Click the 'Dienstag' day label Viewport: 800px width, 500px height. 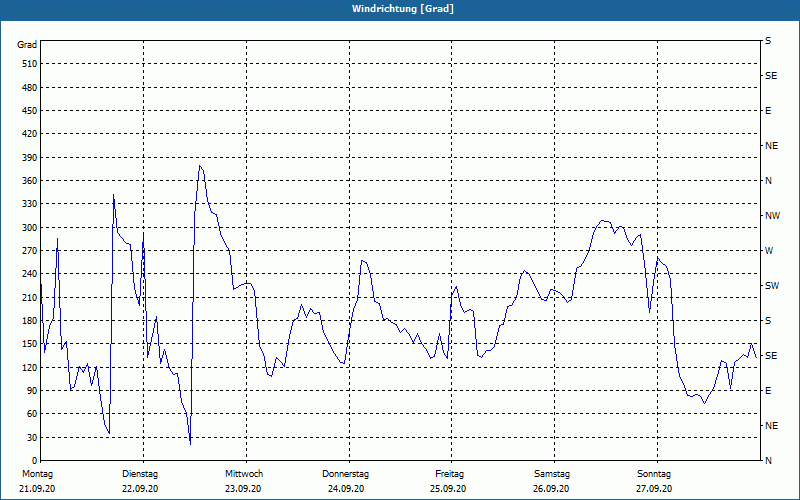140,474
